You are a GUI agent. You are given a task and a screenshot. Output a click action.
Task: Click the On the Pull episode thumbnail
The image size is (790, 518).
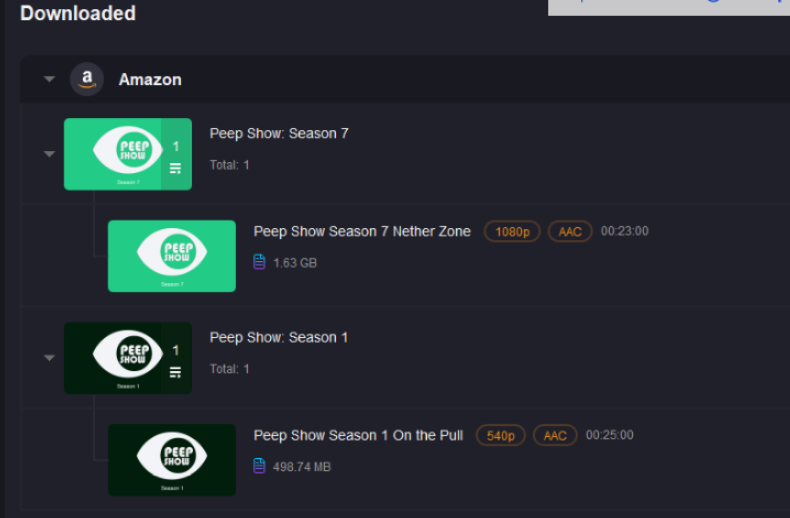coord(172,460)
